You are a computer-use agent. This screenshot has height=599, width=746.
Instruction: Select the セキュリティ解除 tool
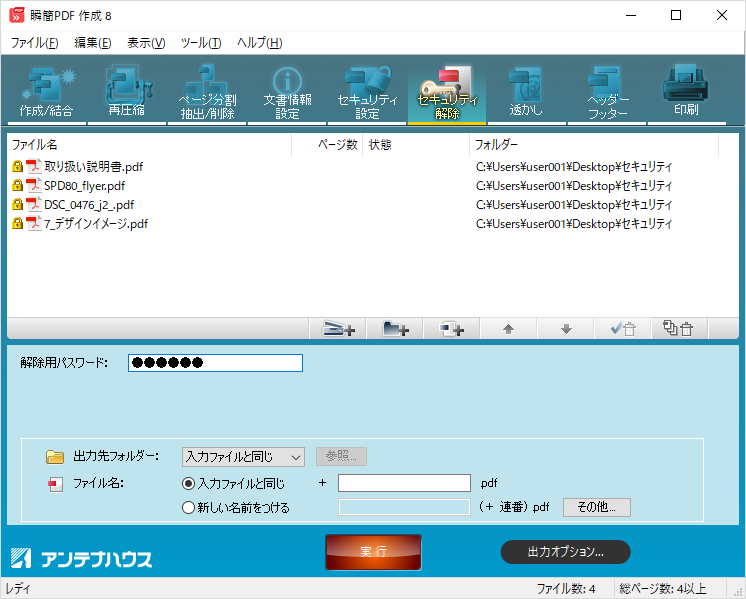[447, 91]
